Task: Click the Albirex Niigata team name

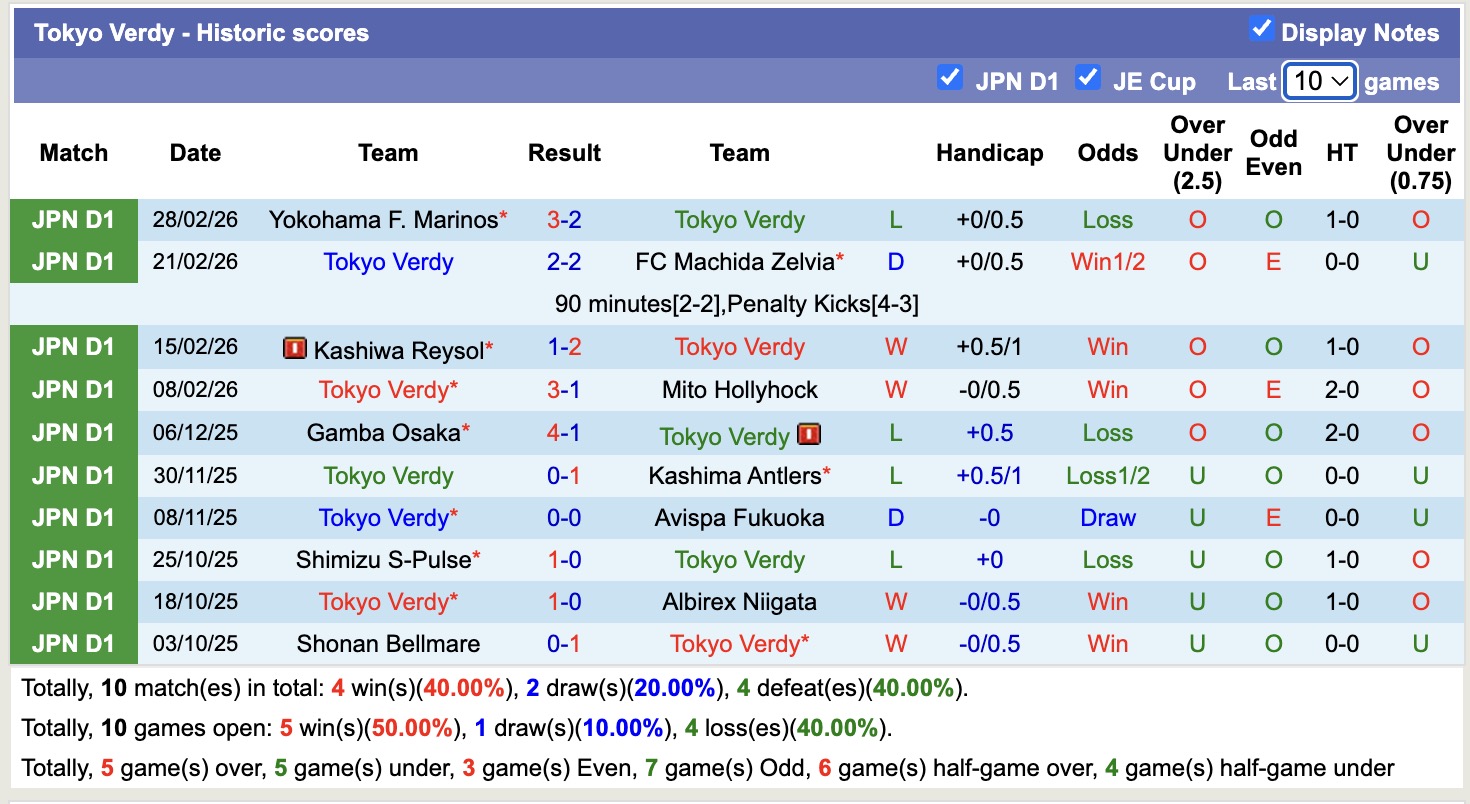Action: pos(739,602)
